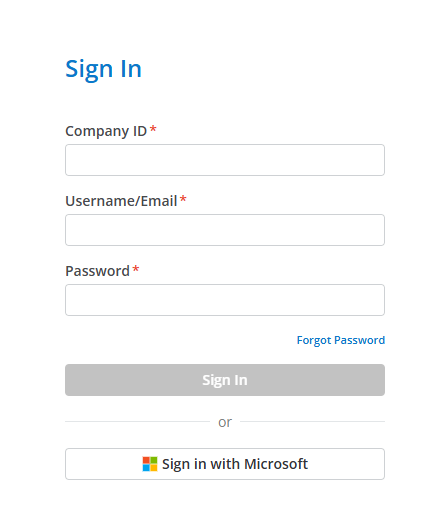Open the Forgot Password link
433x513 pixels.
(341, 340)
